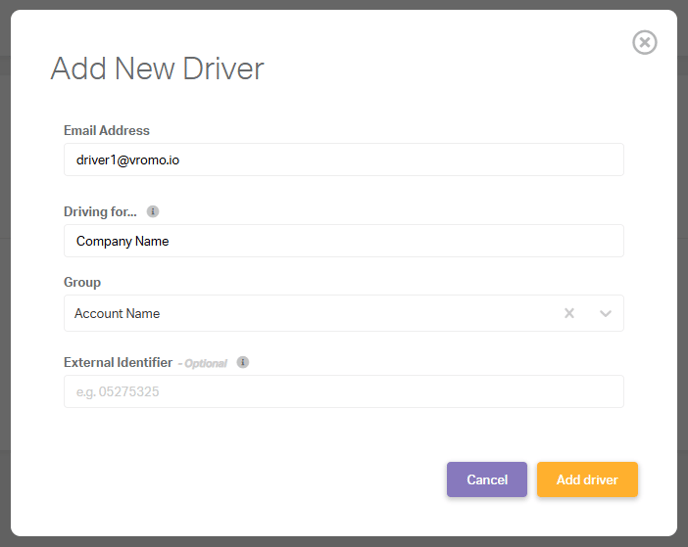Viewport: 688px width, 547px height.
Task: Click the Group label
Action: 82,282
